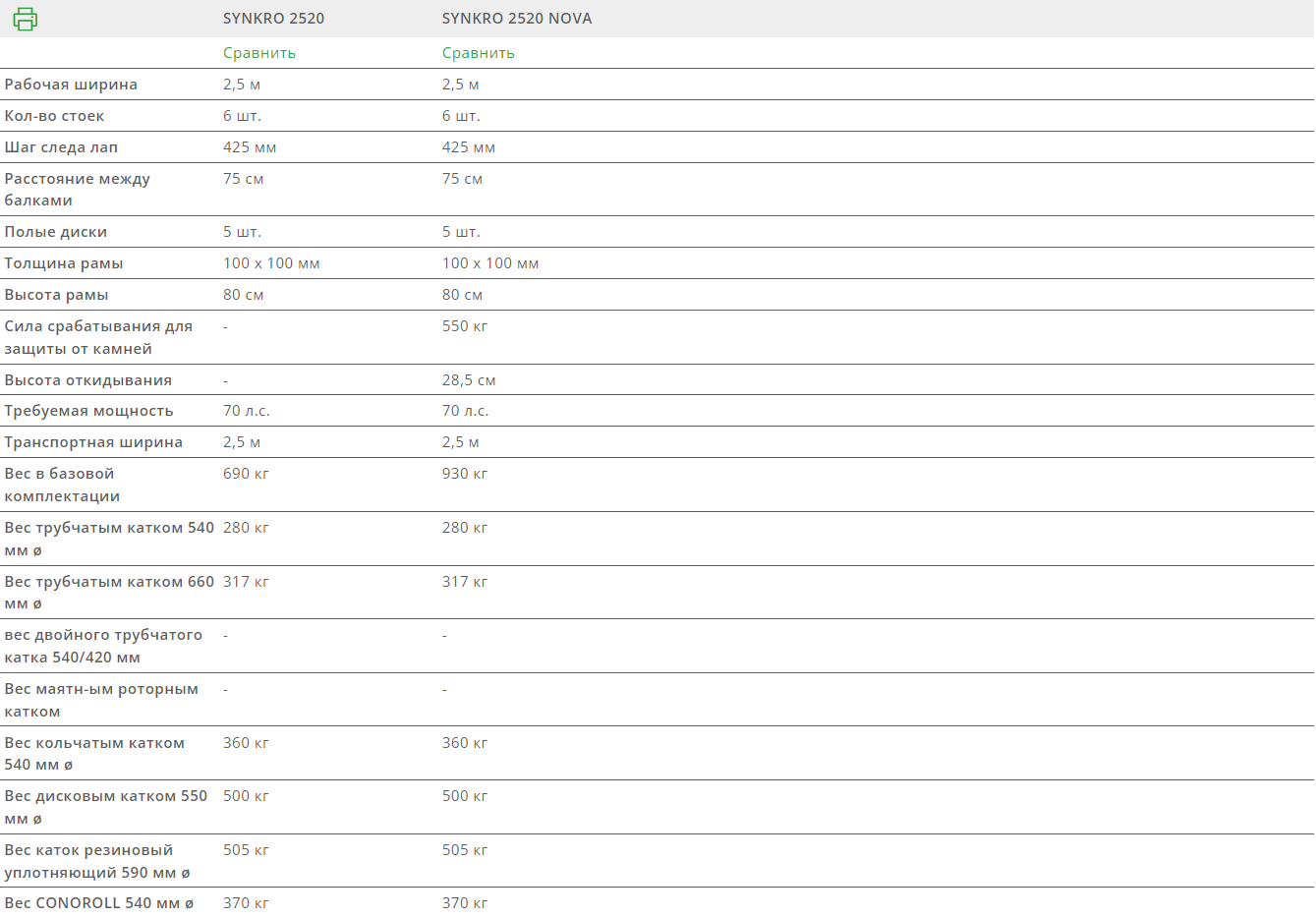This screenshot has height=918, width=1316.
Task: Click Вес CONOROLL 540 мм label
Action: pos(98,903)
